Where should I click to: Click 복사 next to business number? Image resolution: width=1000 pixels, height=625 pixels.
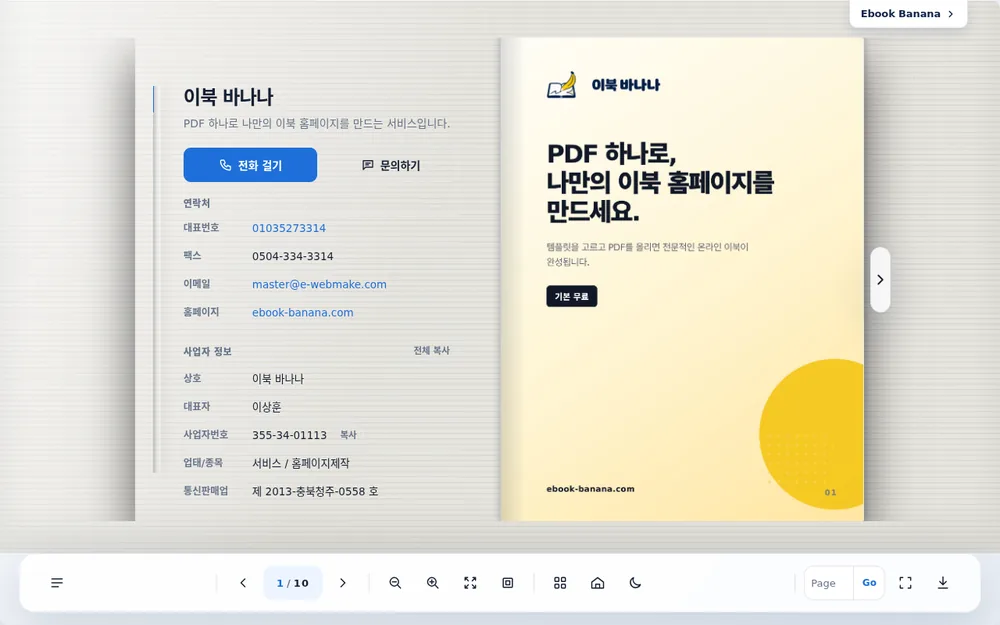348,435
